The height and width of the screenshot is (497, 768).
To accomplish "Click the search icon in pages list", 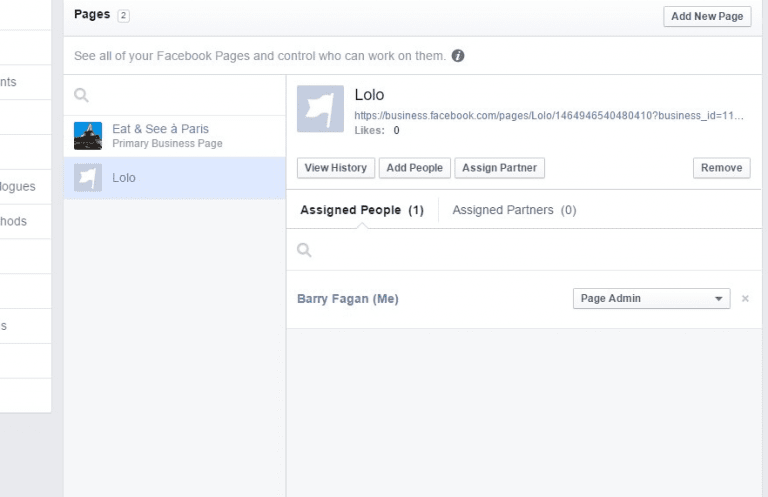I will pyautogui.click(x=81, y=95).
